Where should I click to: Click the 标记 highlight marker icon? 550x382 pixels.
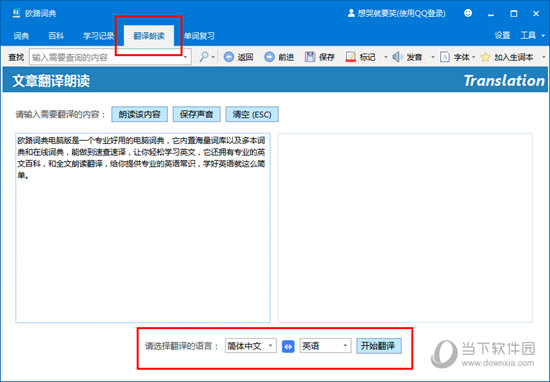[351, 57]
